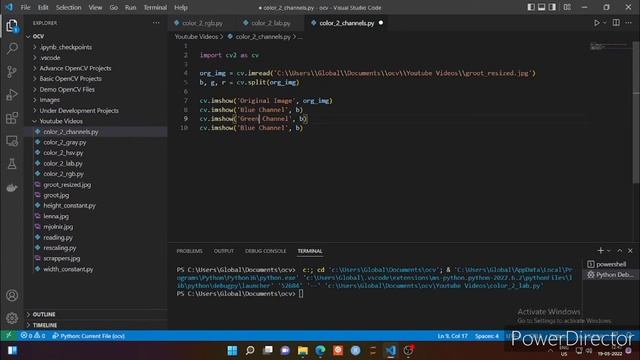Open Explorer Views and More Actions

(156, 23)
